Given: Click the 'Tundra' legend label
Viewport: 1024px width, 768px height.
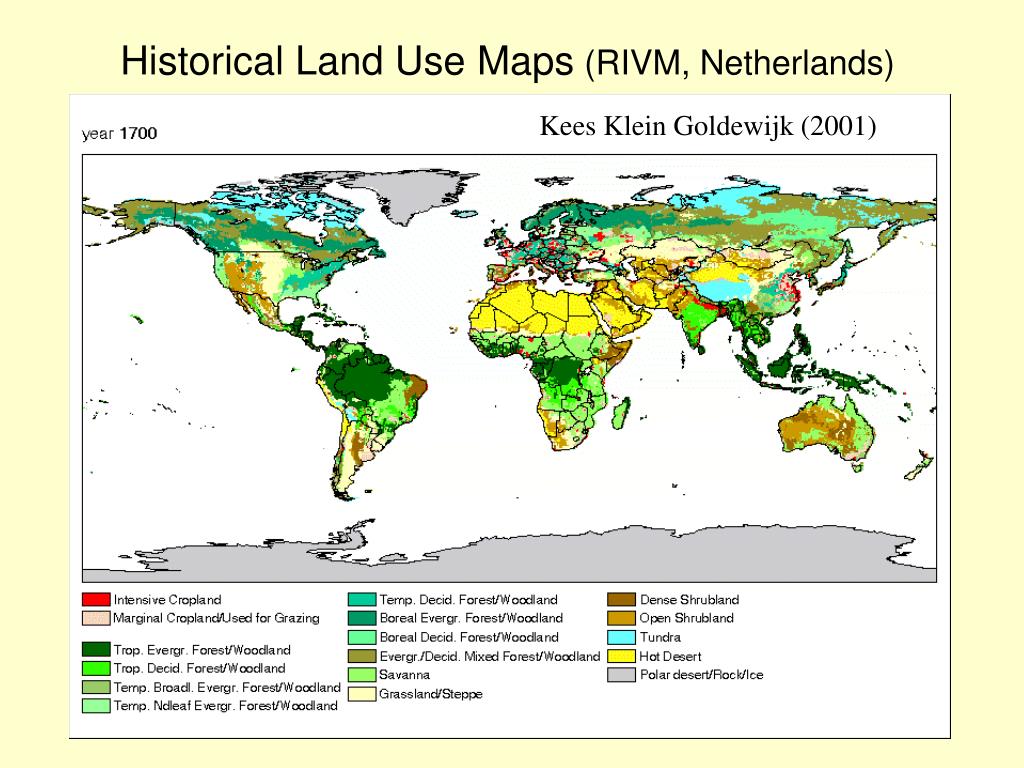Looking at the screenshot, I should pos(660,637).
